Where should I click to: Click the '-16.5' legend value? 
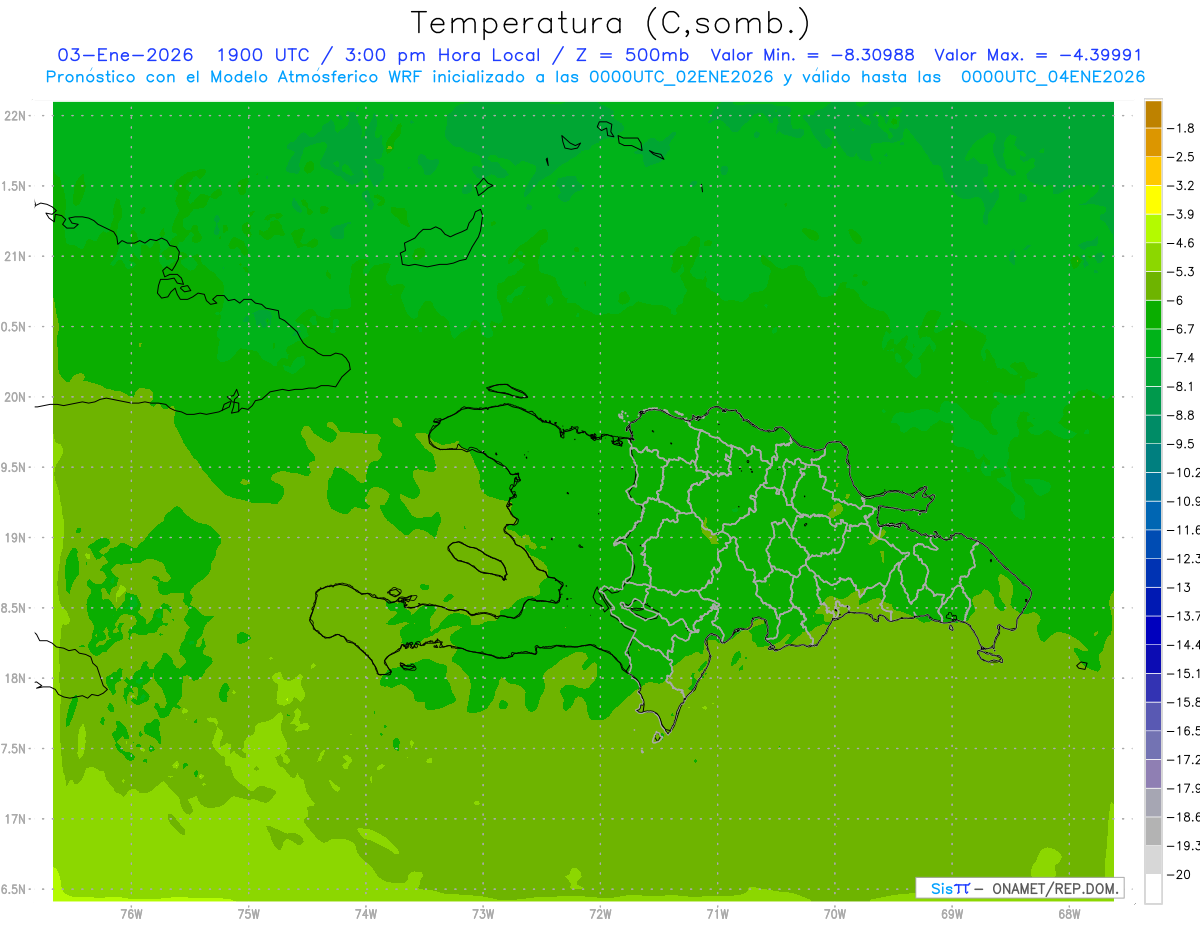point(1185,731)
